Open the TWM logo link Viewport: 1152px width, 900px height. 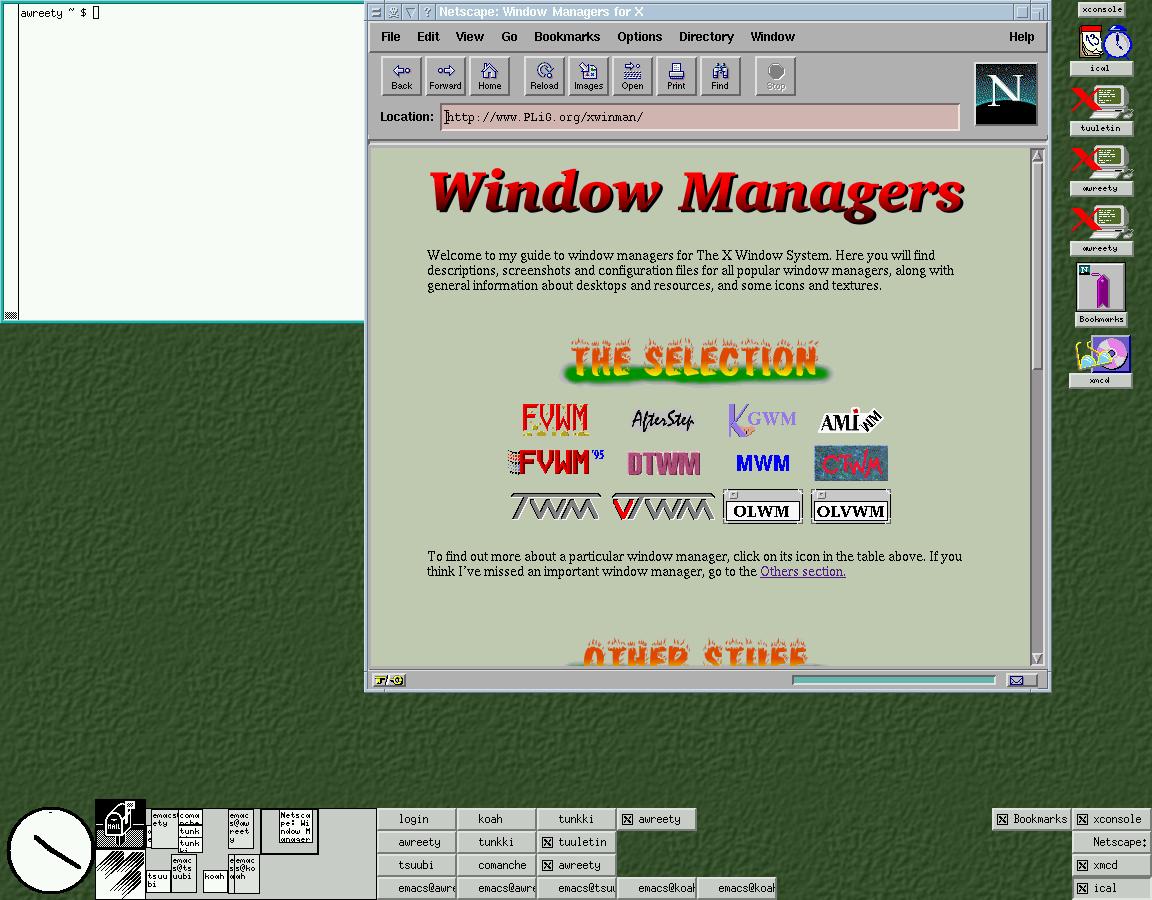(x=555, y=507)
